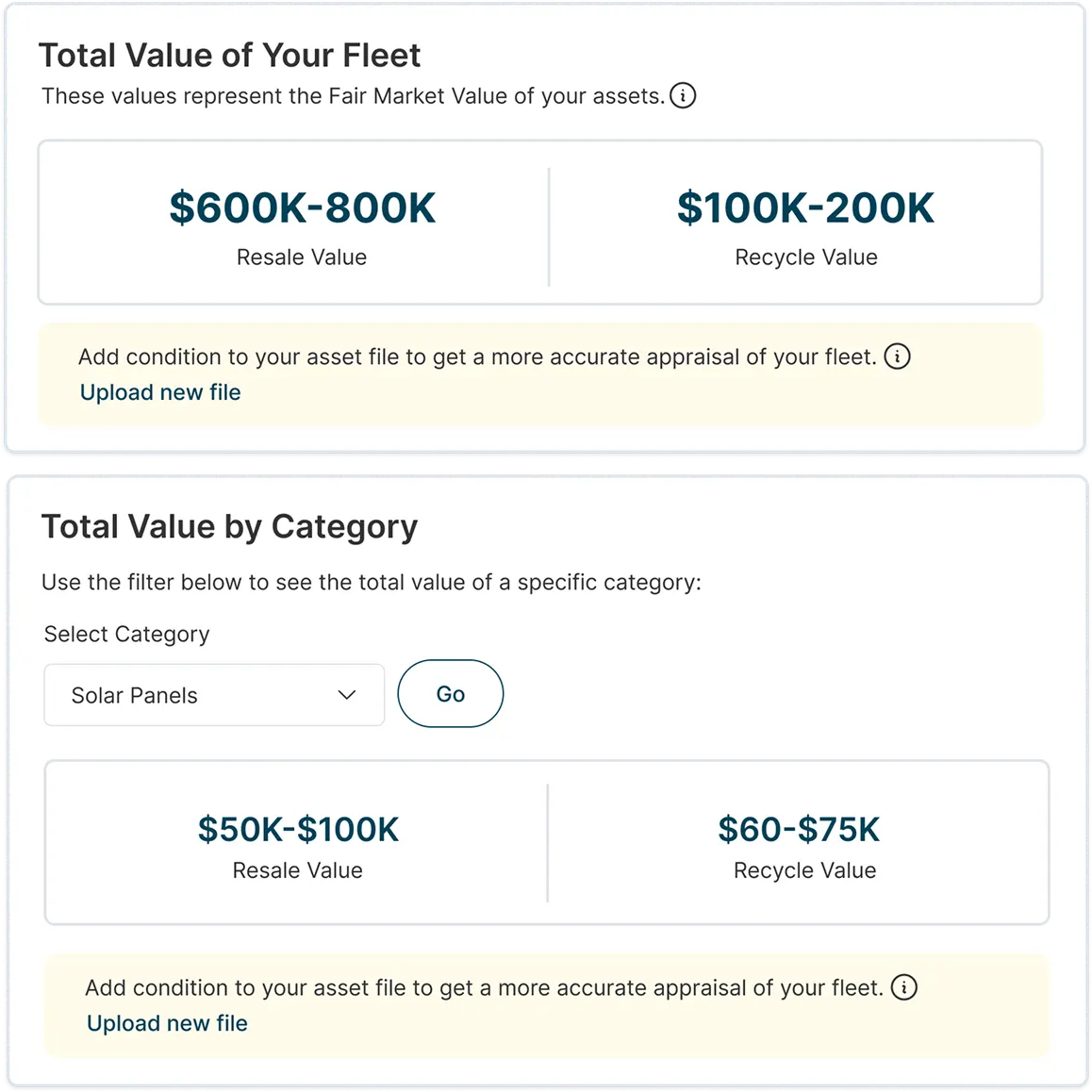
Task: Open the Solar Panels category dropdown
Action: (214, 695)
